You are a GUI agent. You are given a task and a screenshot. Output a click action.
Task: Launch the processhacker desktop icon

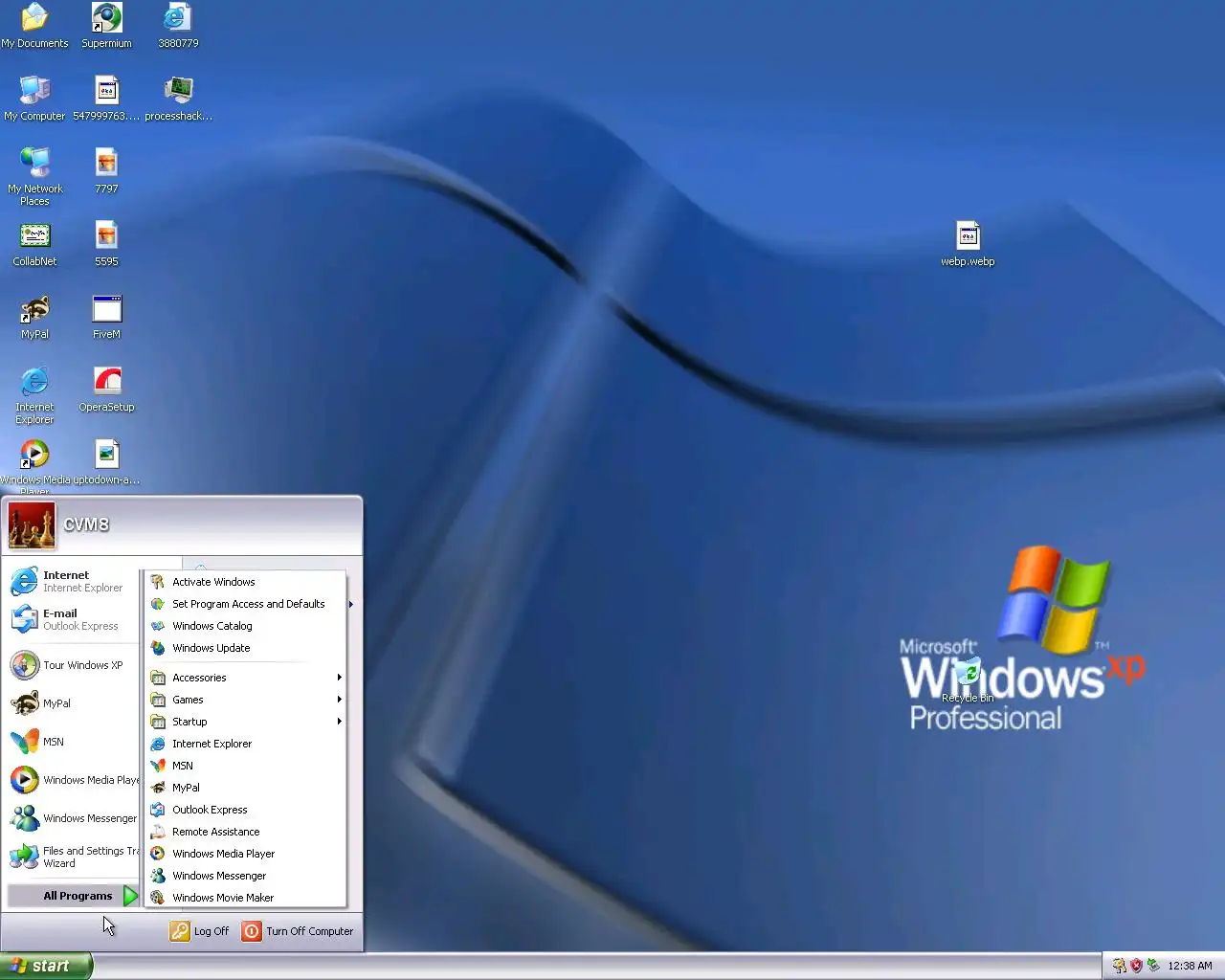pos(178,99)
